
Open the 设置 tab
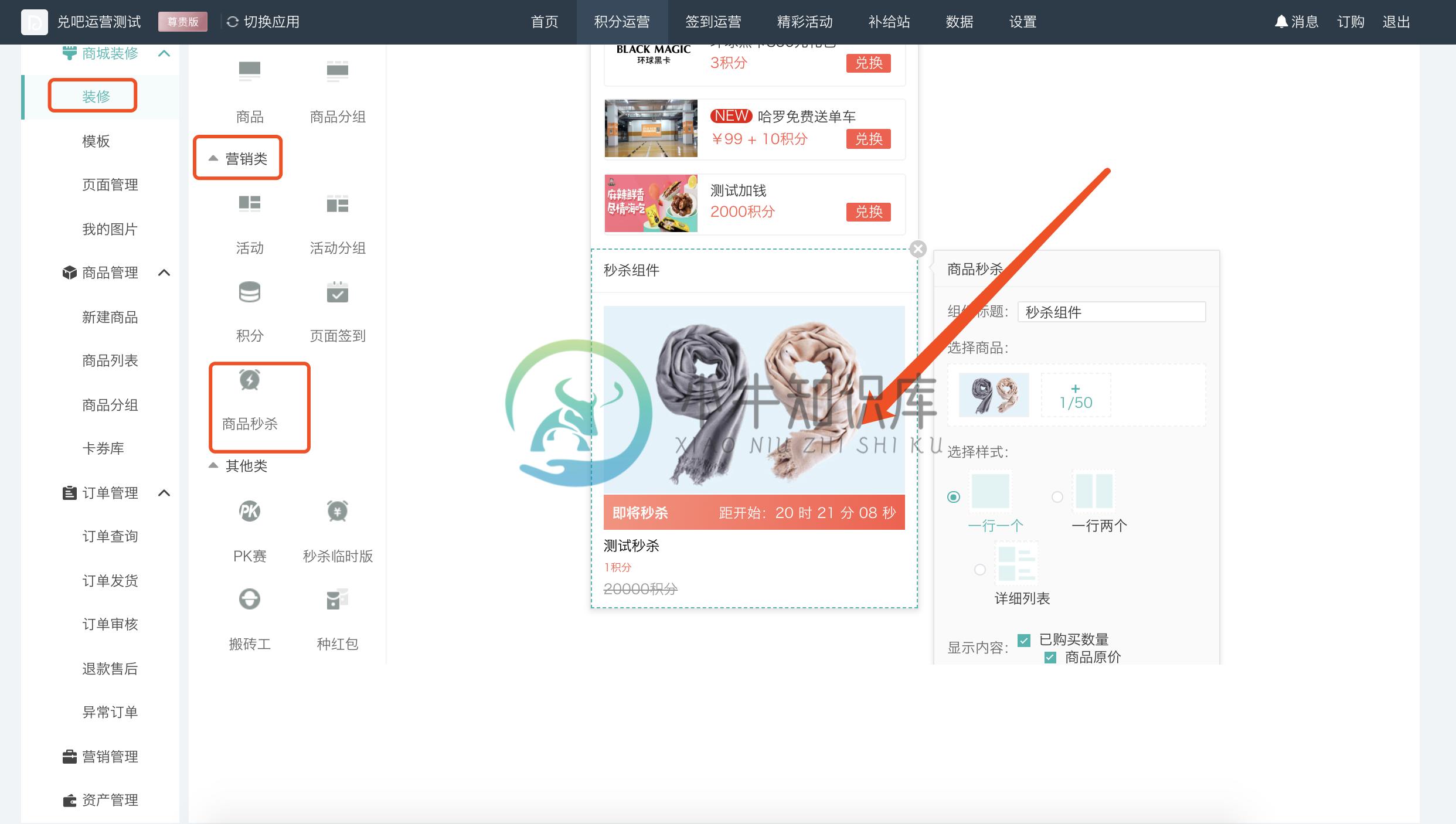1023,22
